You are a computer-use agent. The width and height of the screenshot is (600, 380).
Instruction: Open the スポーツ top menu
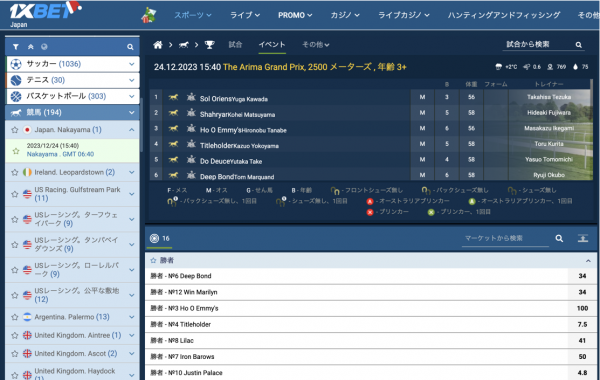(193, 15)
